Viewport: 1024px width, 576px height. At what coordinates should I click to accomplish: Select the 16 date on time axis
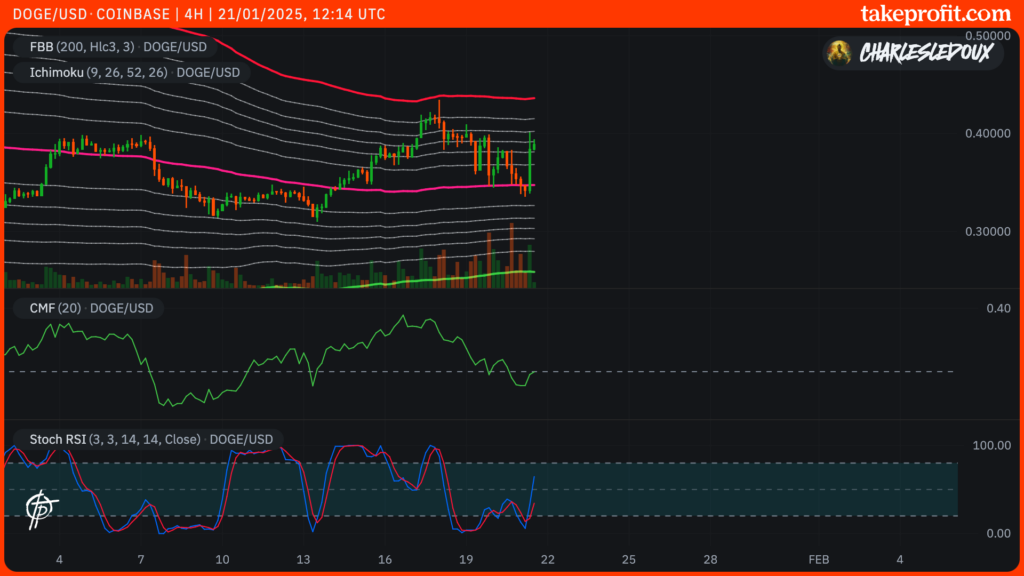pyautogui.click(x=384, y=558)
